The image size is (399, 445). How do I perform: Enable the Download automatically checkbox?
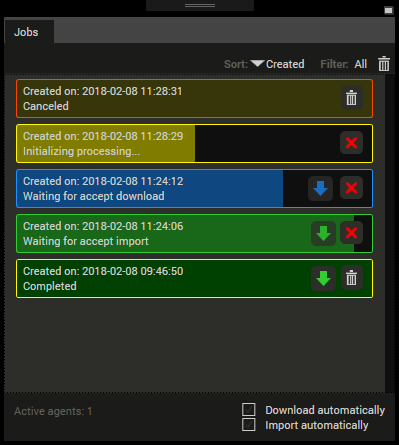[249, 410]
